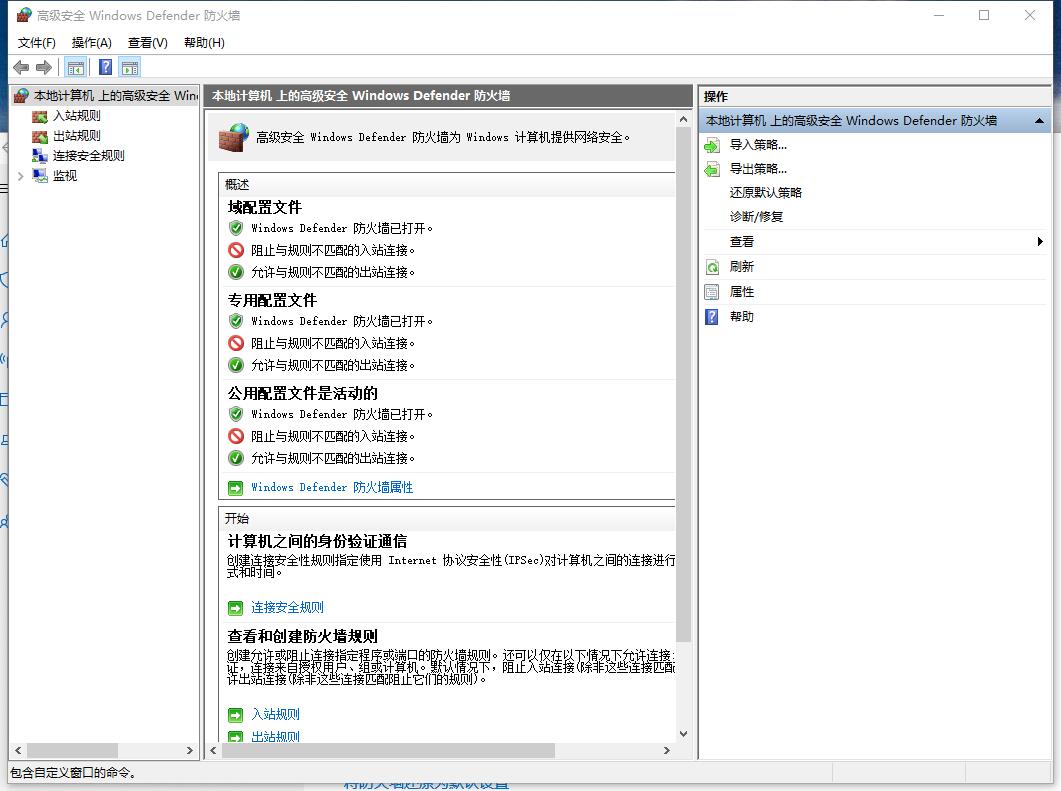This screenshot has height=791, width=1061.
Task: Open the 连接安全规则 link in center pane
Action: tap(287, 608)
